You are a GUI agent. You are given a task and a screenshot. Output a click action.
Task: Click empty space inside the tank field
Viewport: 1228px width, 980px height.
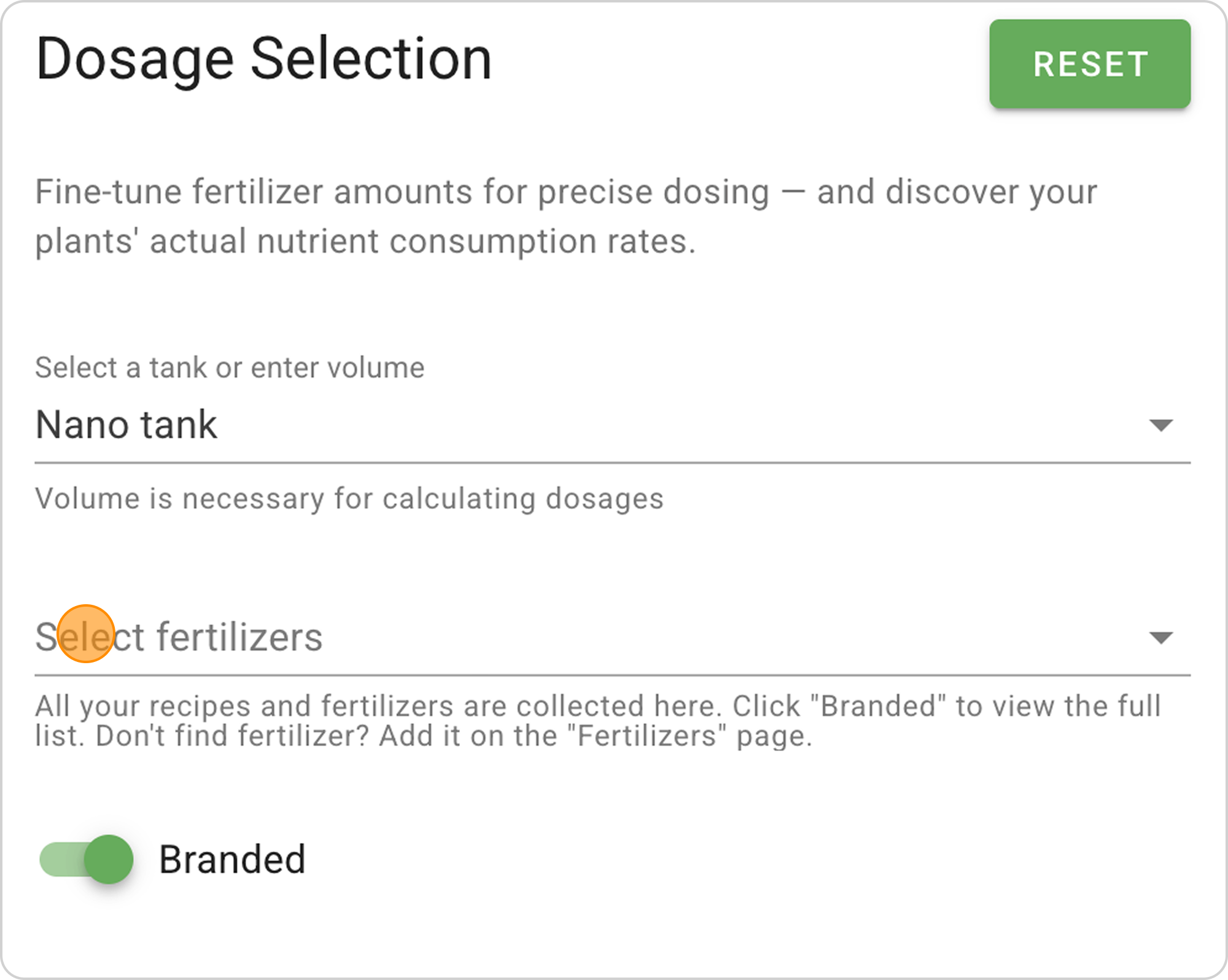pos(675,425)
